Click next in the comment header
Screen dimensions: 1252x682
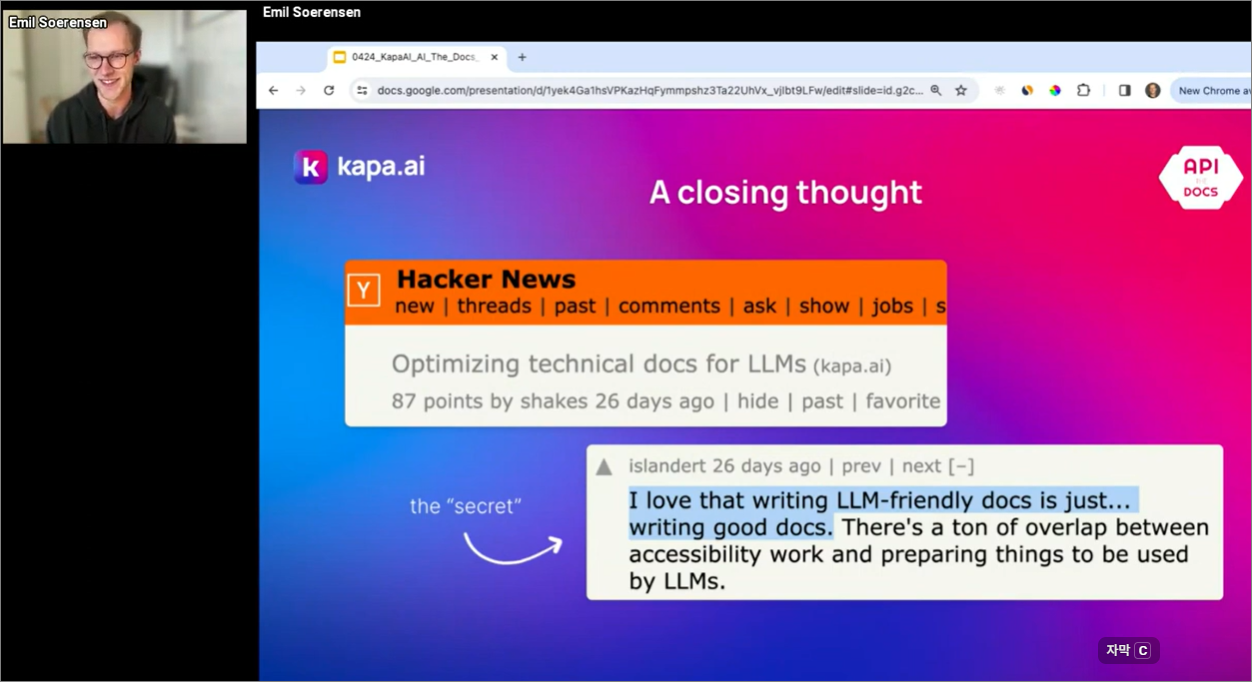pos(921,467)
